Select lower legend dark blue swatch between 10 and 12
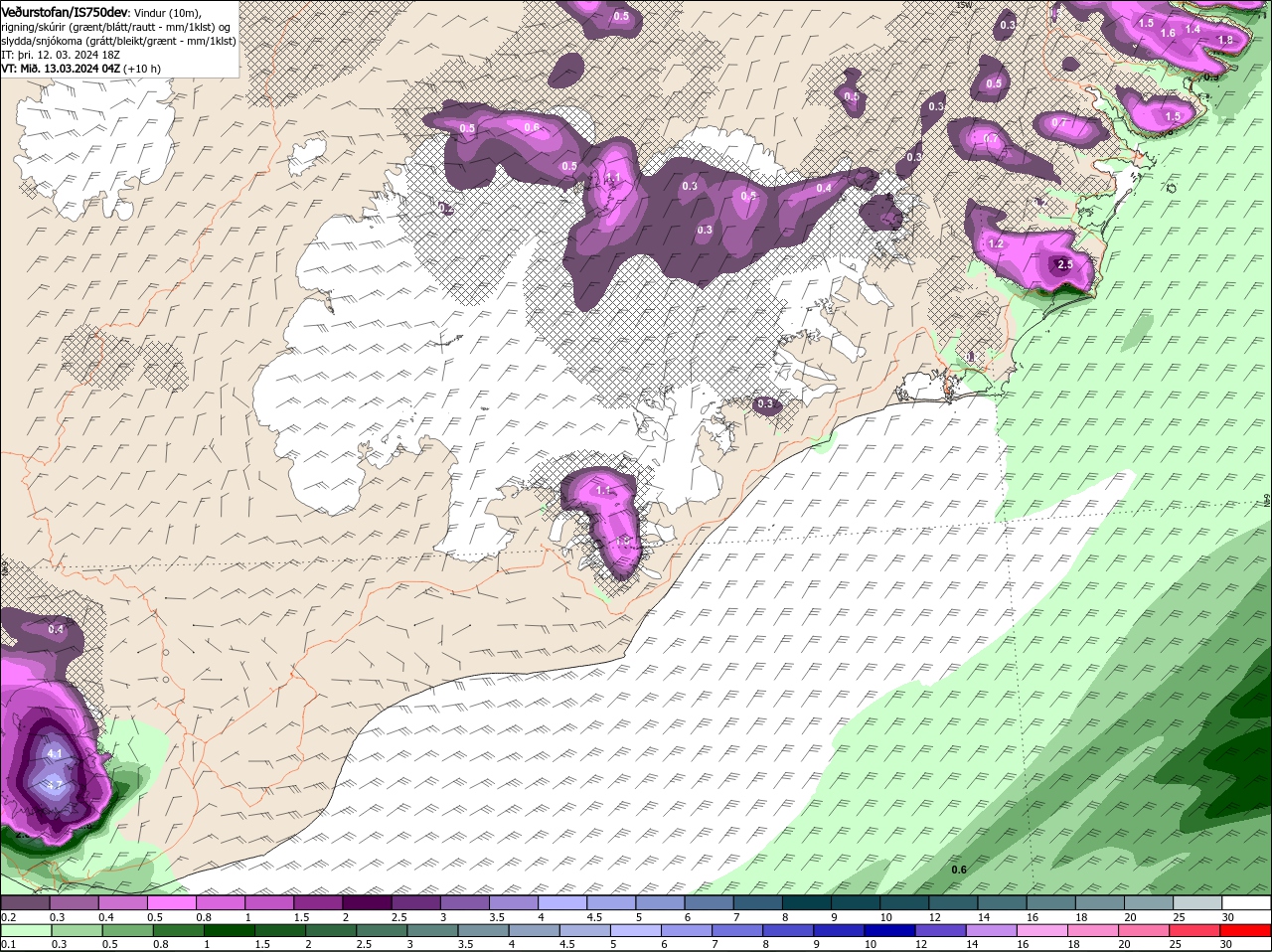Viewport: 1272px width, 952px height. click(x=890, y=930)
